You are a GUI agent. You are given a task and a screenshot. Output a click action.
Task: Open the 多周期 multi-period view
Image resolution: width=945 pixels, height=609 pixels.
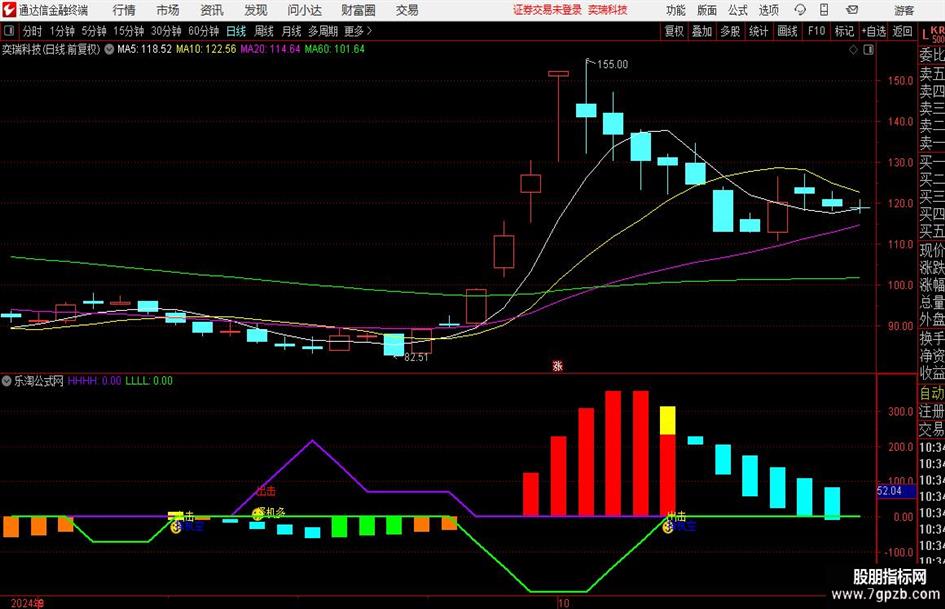point(323,31)
